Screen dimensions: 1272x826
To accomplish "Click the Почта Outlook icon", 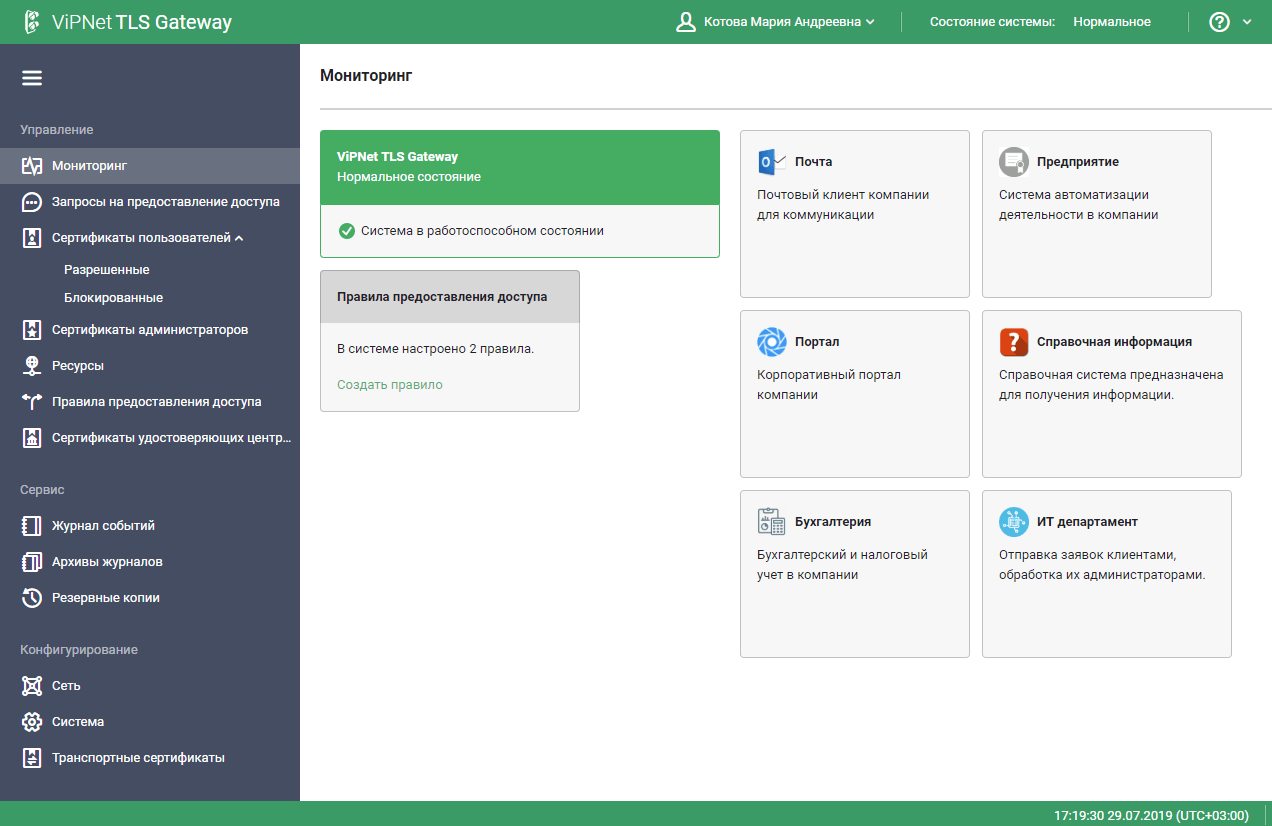I will point(772,162).
